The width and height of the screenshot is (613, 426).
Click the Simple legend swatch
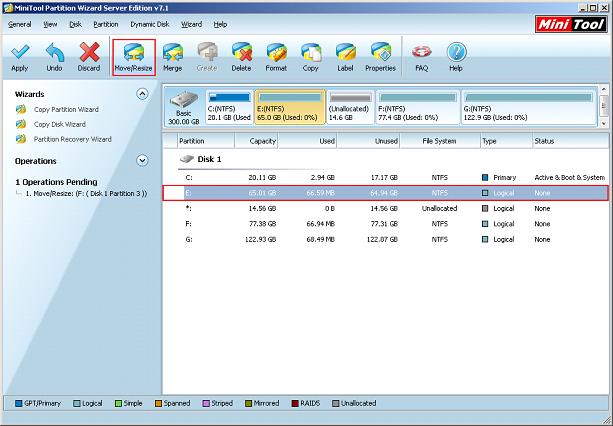pos(118,403)
